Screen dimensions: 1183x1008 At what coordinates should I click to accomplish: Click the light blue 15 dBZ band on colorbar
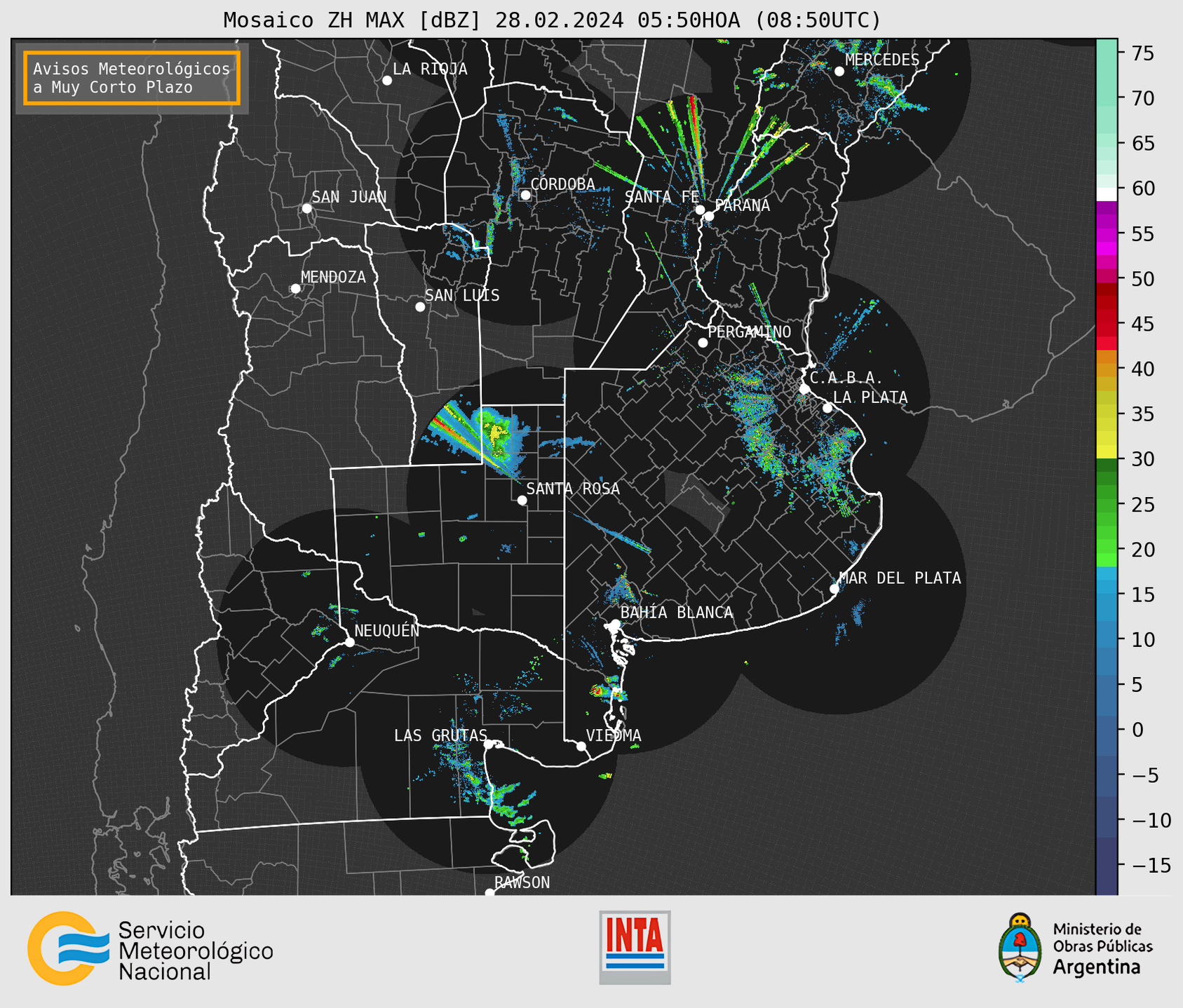point(1107,594)
